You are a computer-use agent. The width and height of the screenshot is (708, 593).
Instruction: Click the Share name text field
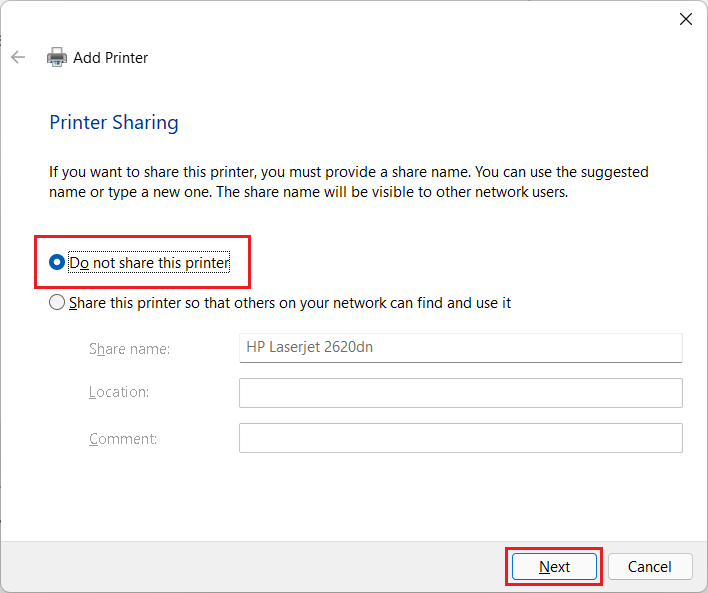[x=460, y=348]
